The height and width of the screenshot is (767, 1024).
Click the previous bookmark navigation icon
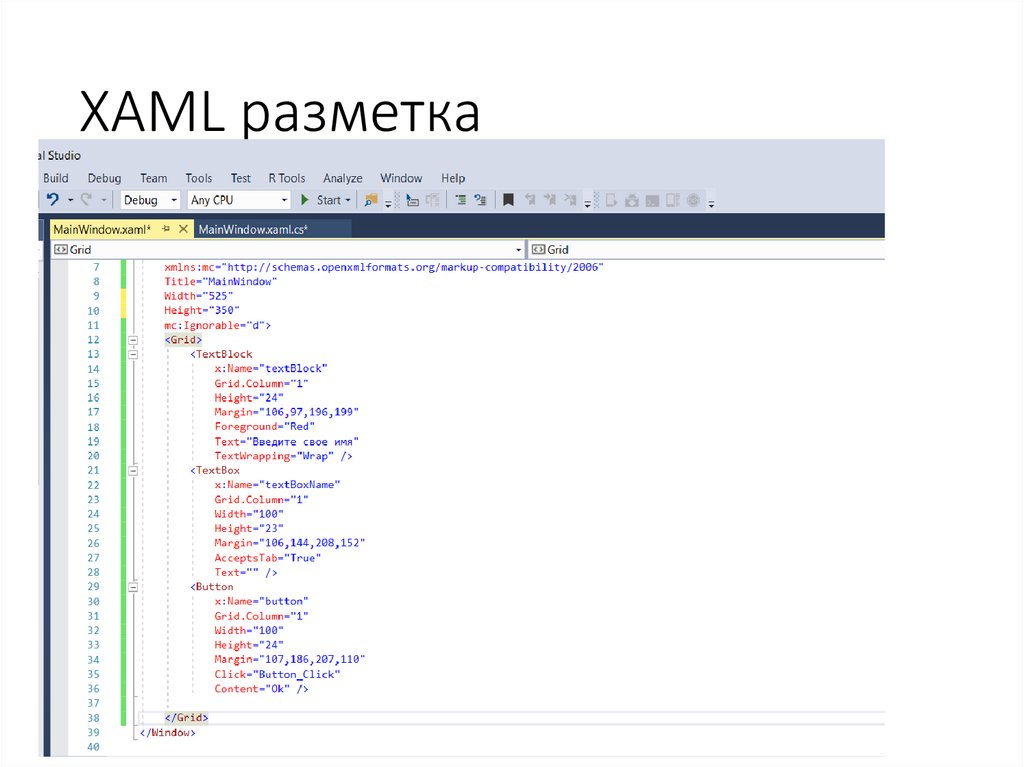click(x=531, y=198)
